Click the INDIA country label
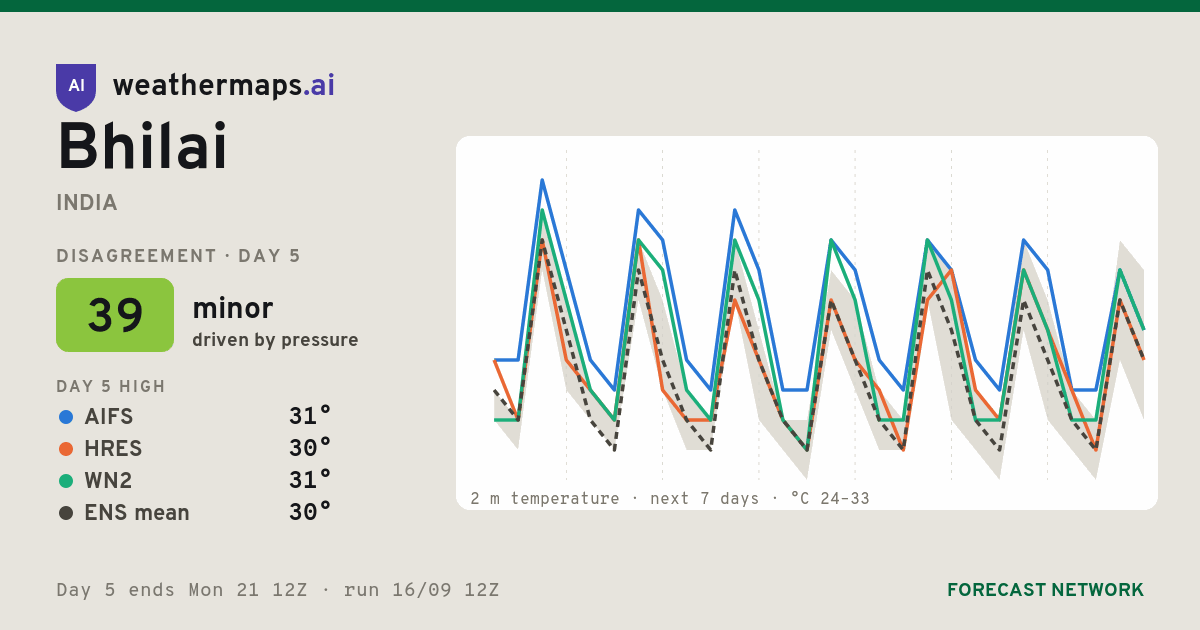This screenshot has width=1200, height=630. click(87, 203)
